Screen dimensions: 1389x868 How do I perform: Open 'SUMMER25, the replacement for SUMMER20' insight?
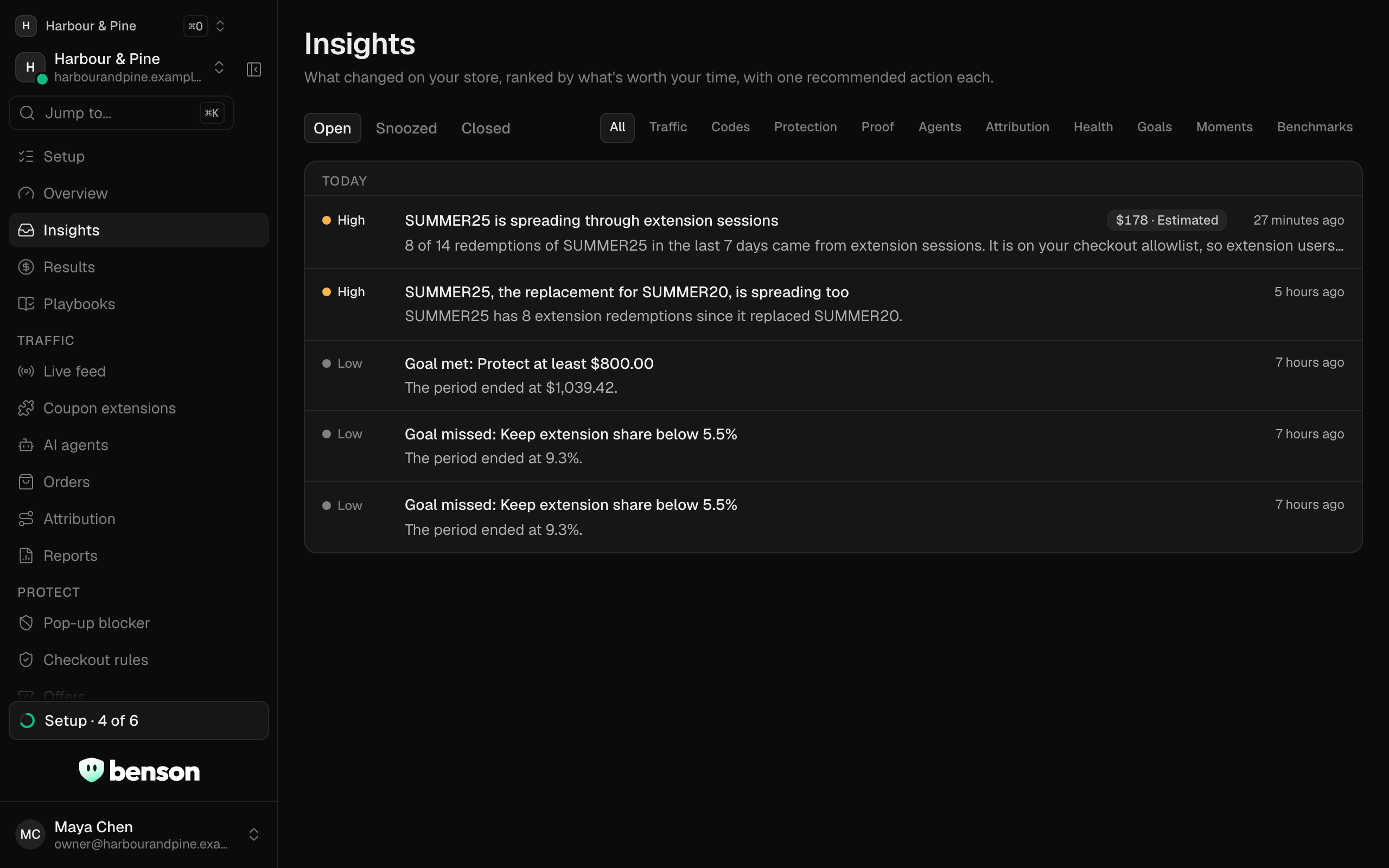point(833,304)
